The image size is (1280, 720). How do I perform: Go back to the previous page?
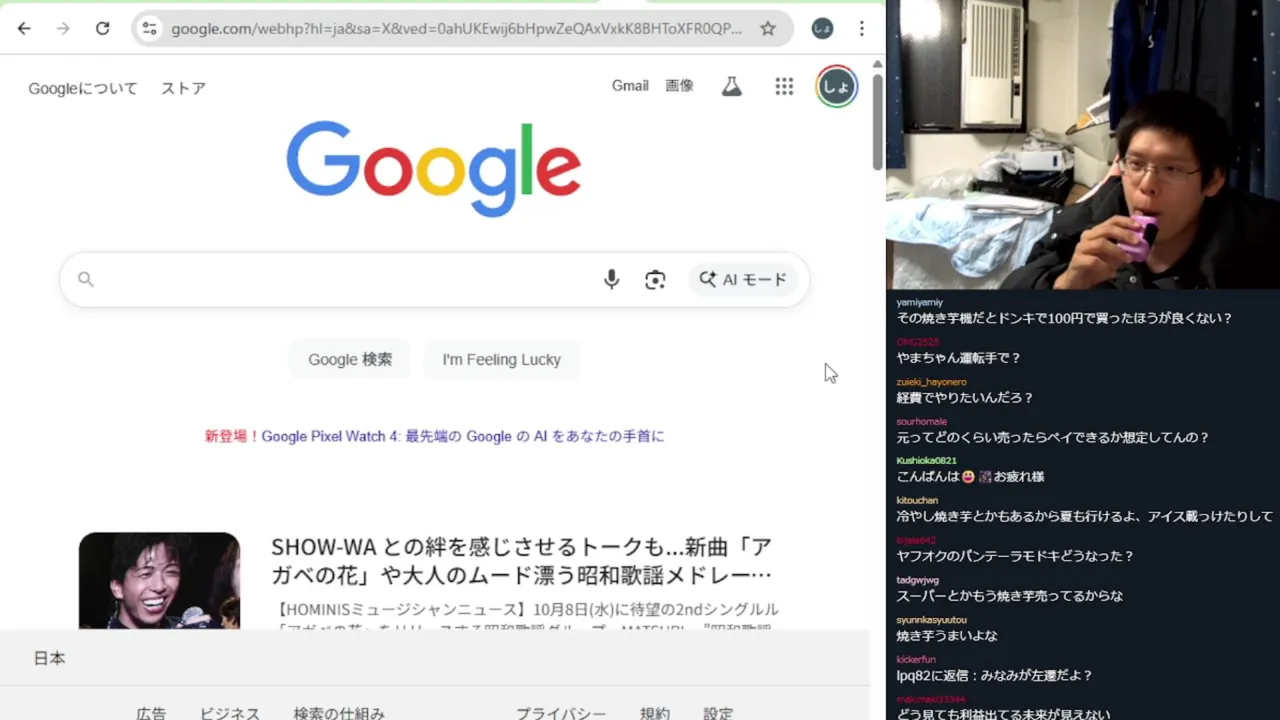24,28
